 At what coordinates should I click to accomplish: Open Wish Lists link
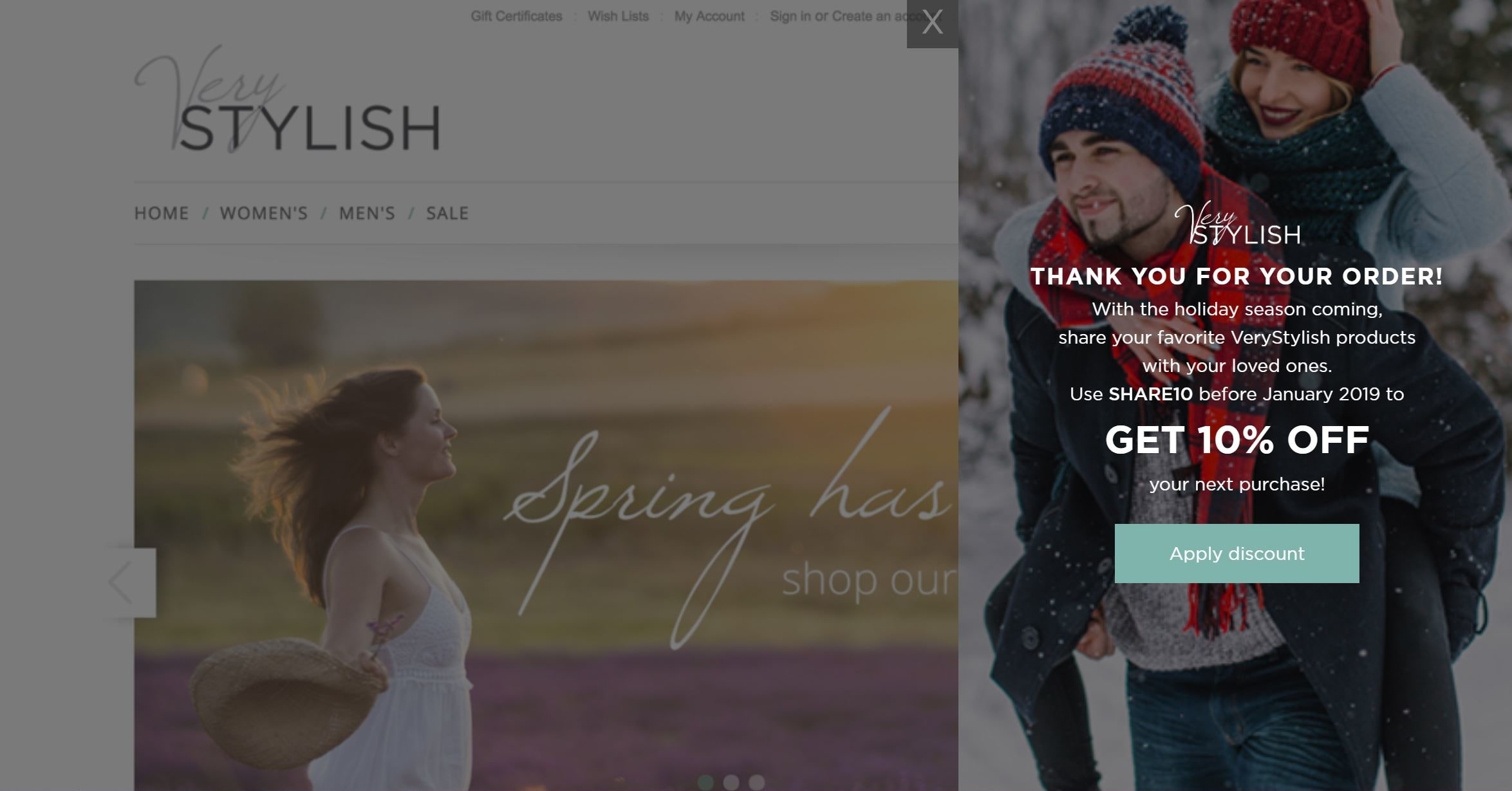[x=618, y=16]
